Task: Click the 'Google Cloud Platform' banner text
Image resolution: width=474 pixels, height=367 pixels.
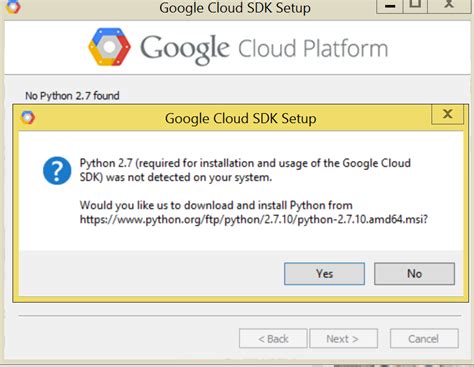Action: (264, 49)
